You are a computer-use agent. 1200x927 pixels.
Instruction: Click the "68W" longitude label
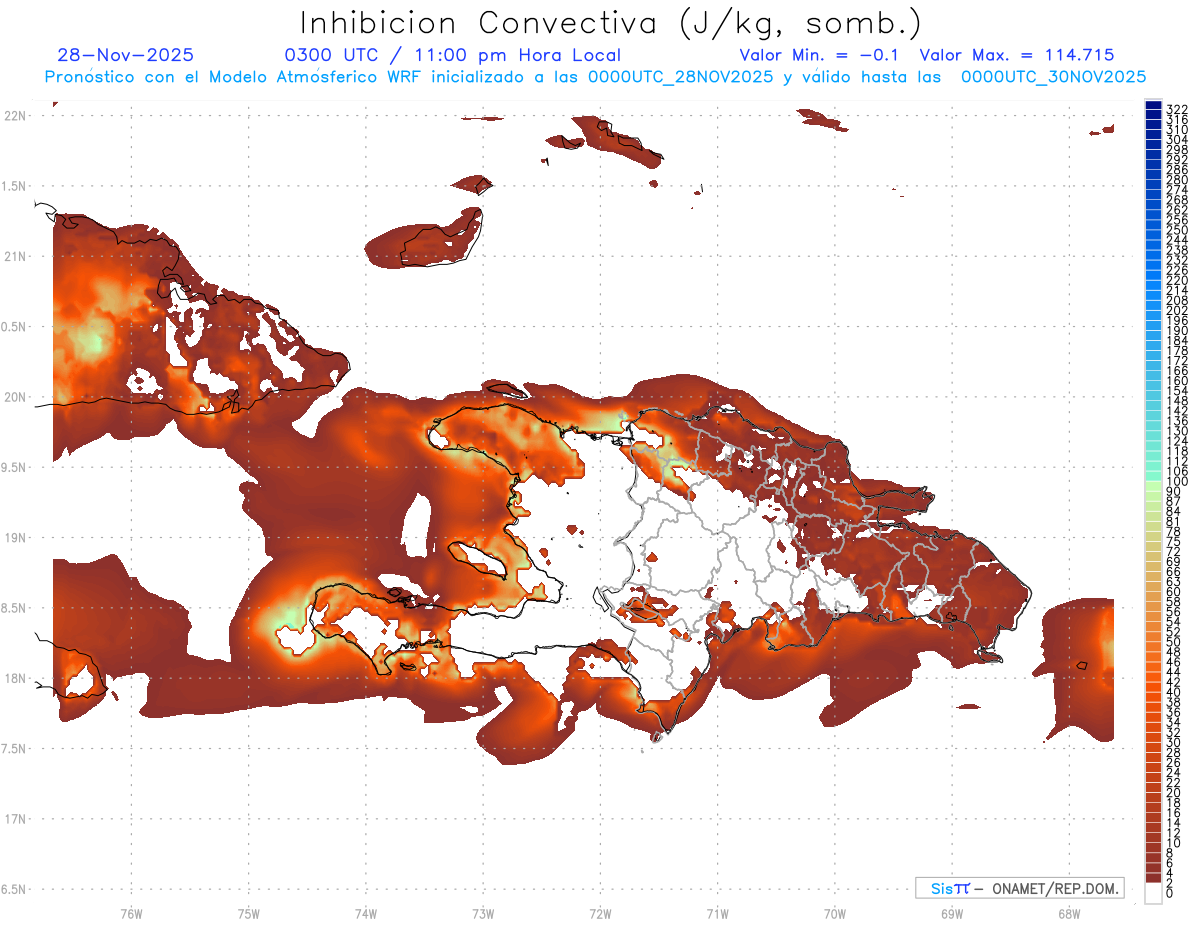[1068, 913]
